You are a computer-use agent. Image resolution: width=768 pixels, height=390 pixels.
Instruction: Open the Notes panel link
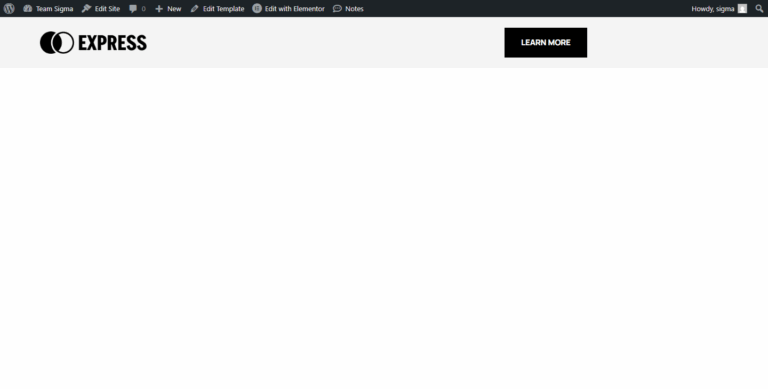[x=348, y=8]
